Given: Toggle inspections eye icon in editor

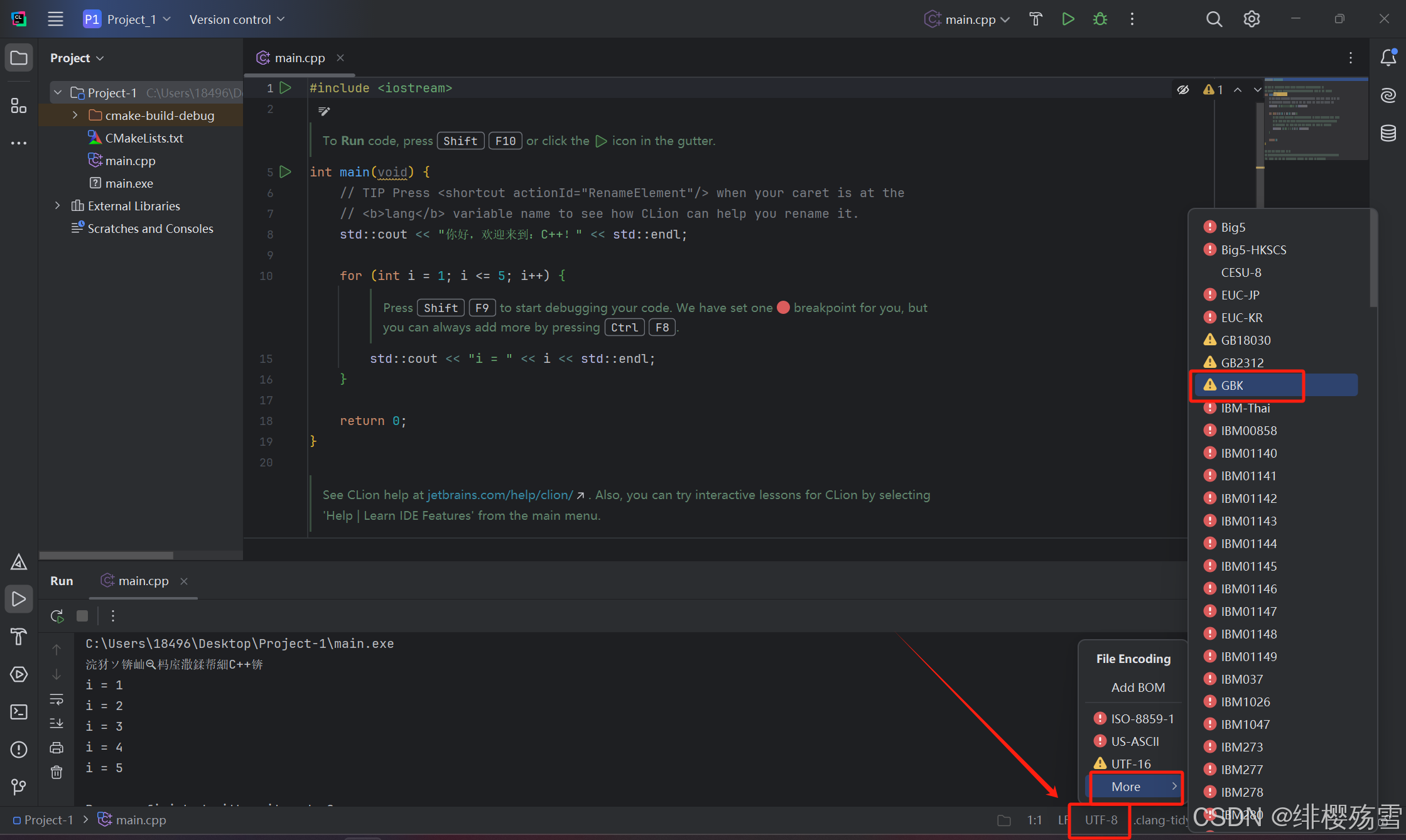Looking at the screenshot, I should point(1183,90).
